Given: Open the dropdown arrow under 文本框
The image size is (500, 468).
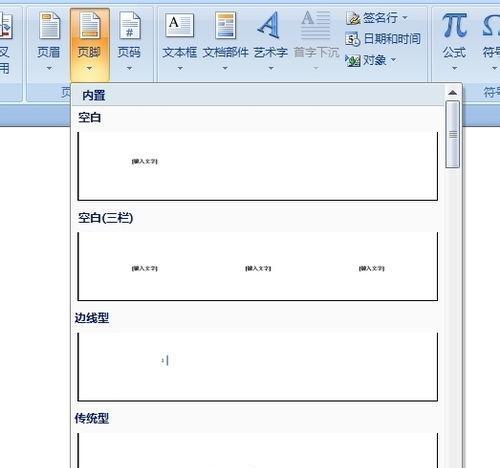Looking at the screenshot, I should pyautogui.click(x=180, y=68).
